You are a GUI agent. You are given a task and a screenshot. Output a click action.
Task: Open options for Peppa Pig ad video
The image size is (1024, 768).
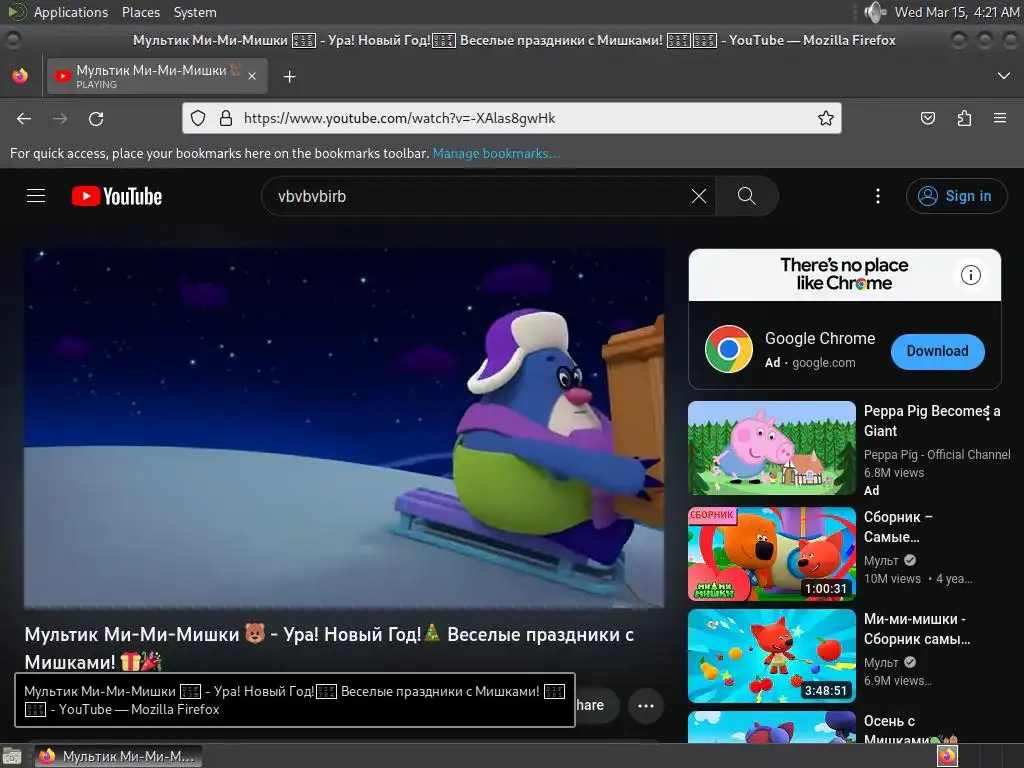click(987, 412)
